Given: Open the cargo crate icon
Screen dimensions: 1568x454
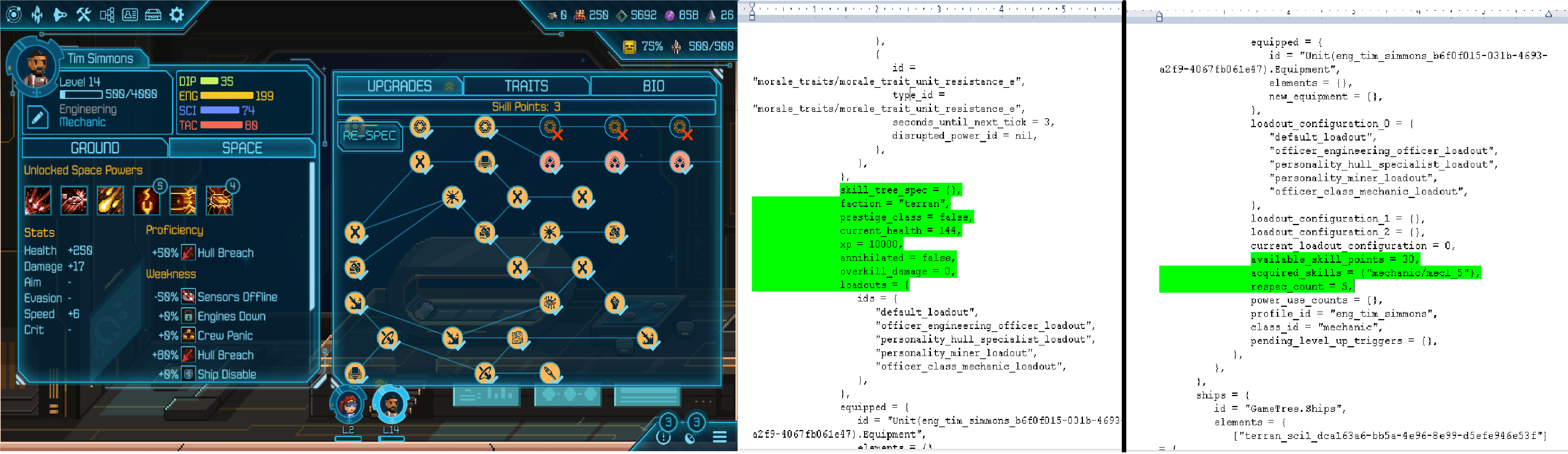Looking at the screenshot, I should (153, 14).
